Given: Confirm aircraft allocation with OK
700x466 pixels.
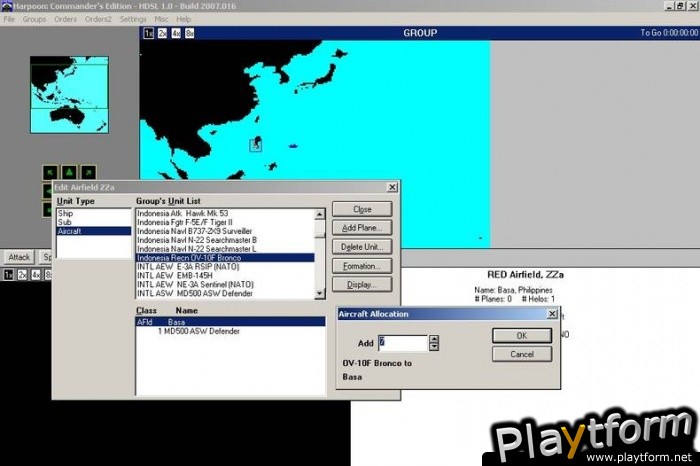Looking at the screenshot, I should (522, 336).
